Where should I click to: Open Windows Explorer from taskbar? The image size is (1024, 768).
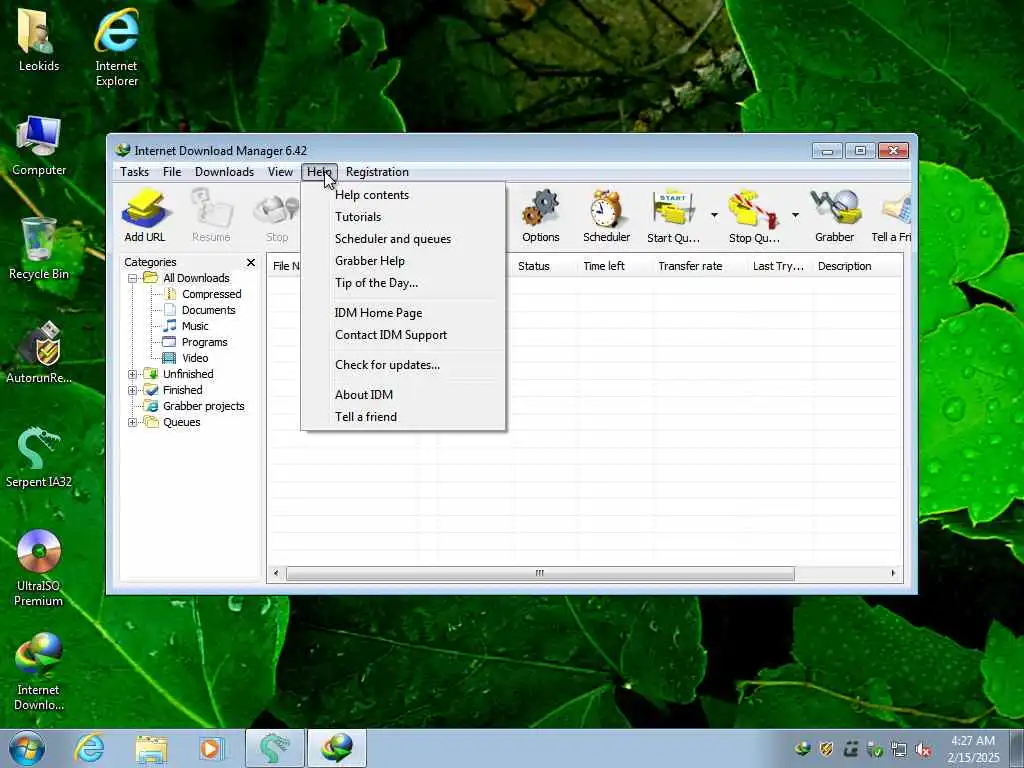151,748
